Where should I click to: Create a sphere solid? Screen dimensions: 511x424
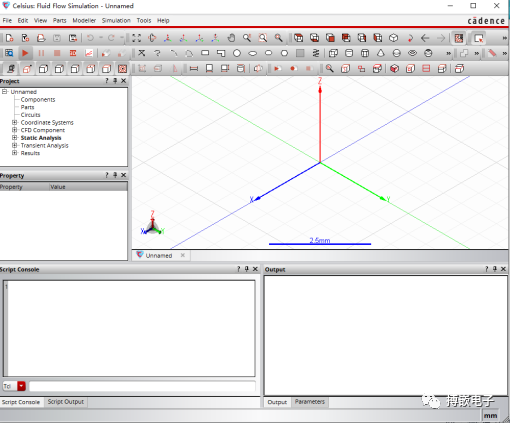pyautogui.click(x=396, y=53)
